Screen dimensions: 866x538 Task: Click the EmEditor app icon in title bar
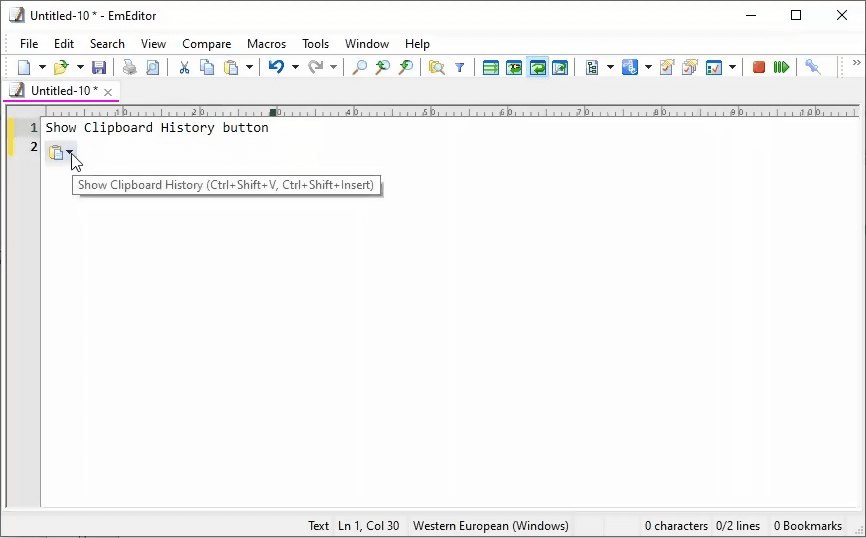coord(17,15)
